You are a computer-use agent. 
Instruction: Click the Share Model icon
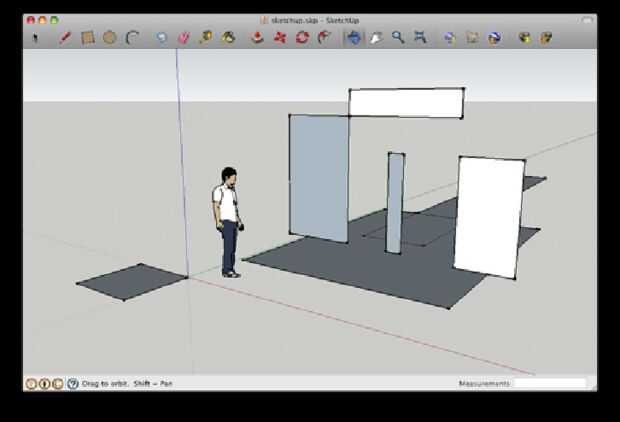click(x=546, y=38)
